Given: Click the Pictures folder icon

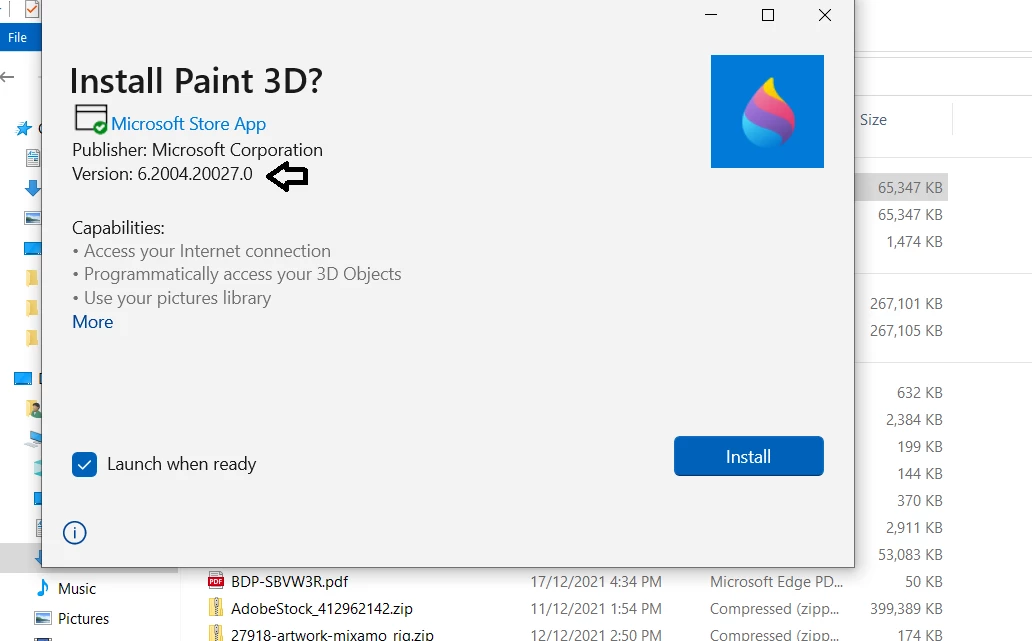Looking at the screenshot, I should [x=43, y=618].
